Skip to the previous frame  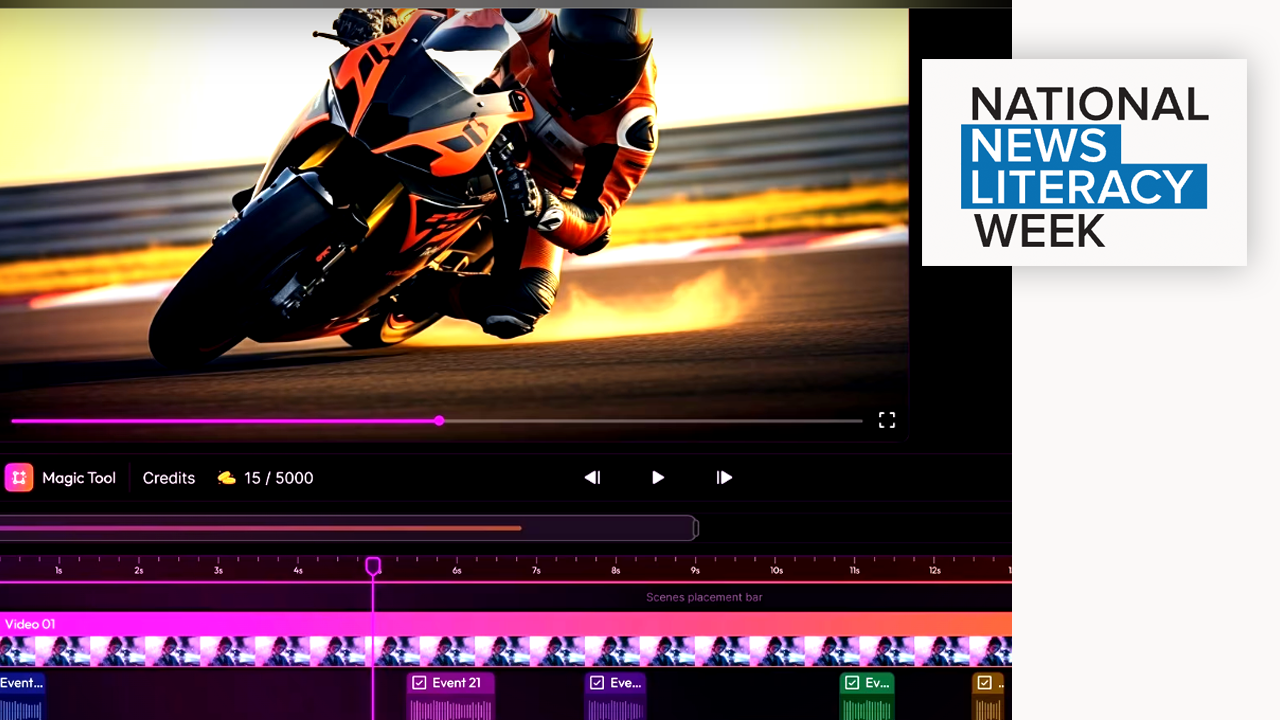coord(592,478)
